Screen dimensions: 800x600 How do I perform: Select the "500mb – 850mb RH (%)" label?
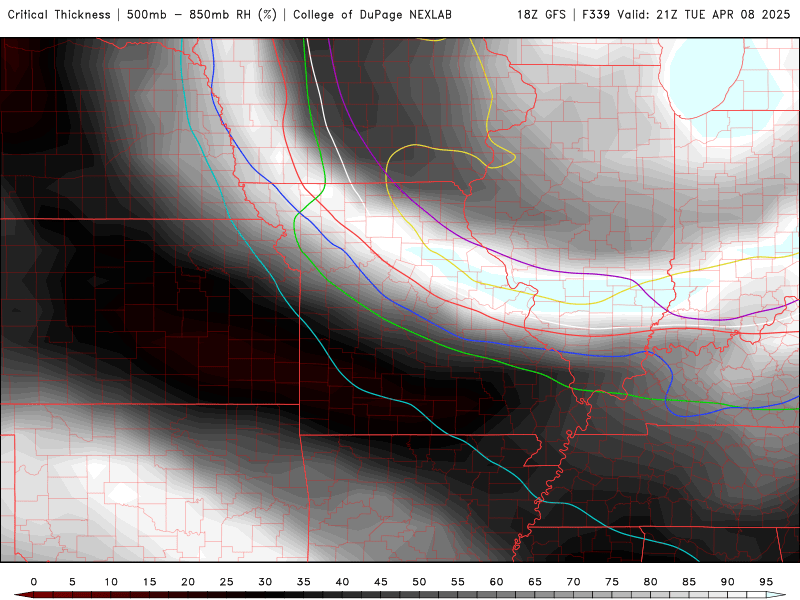point(202,14)
